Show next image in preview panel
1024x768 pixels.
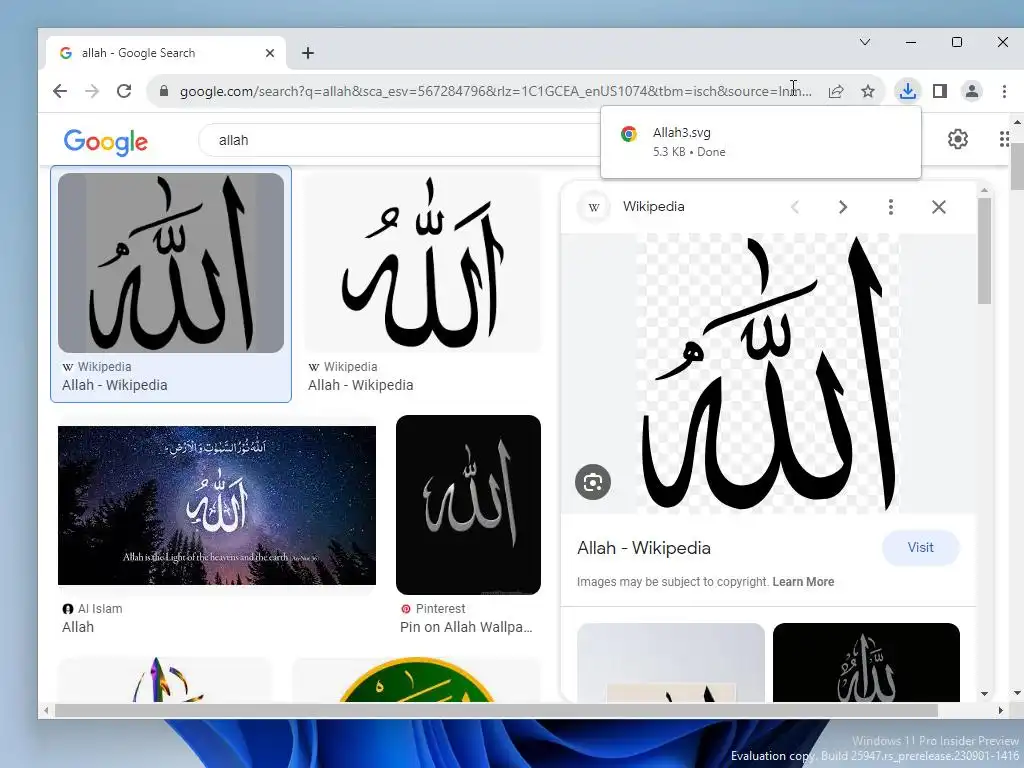tap(842, 207)
